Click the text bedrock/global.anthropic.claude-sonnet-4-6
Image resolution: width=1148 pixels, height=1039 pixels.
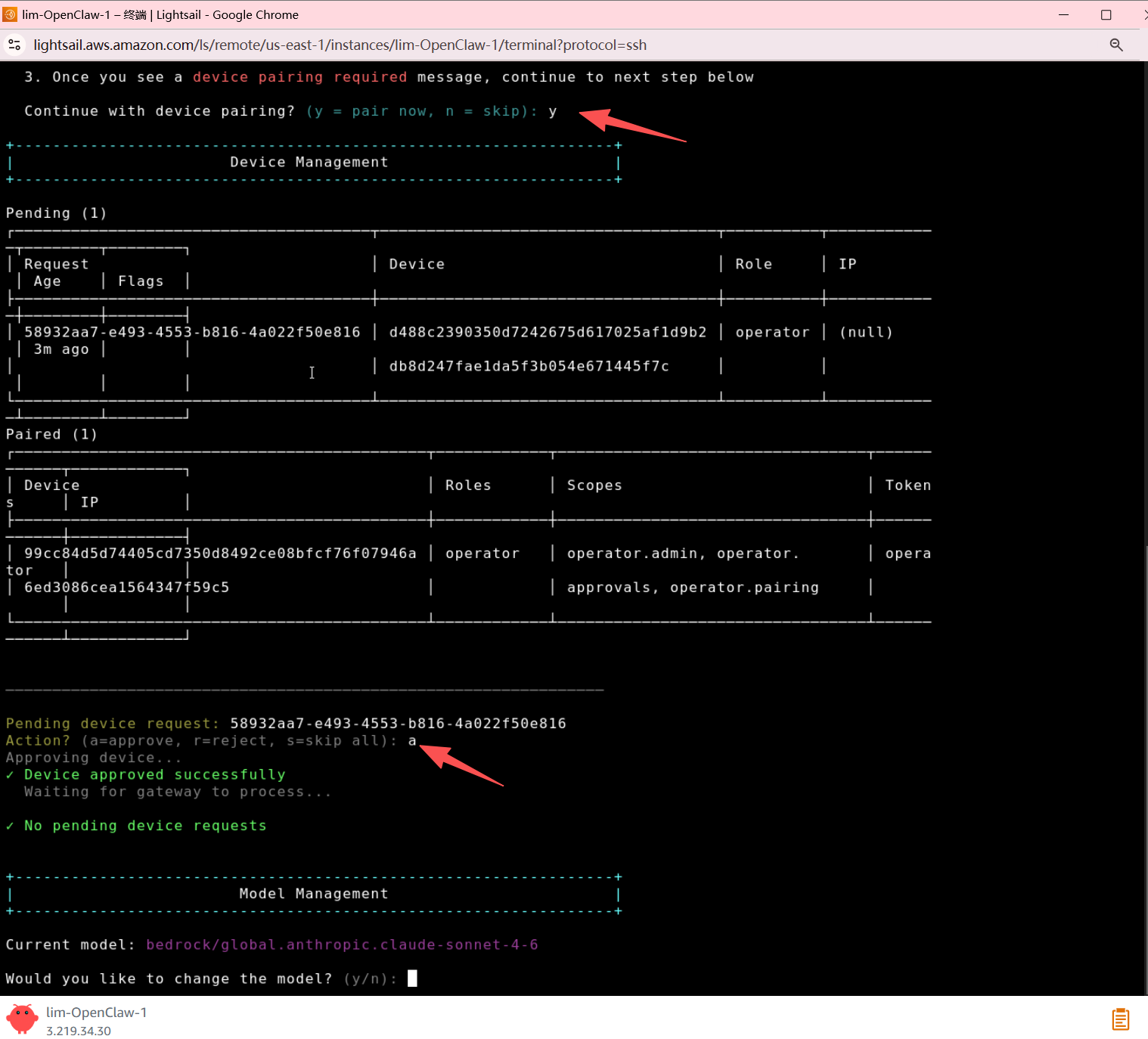pos(342,944)
